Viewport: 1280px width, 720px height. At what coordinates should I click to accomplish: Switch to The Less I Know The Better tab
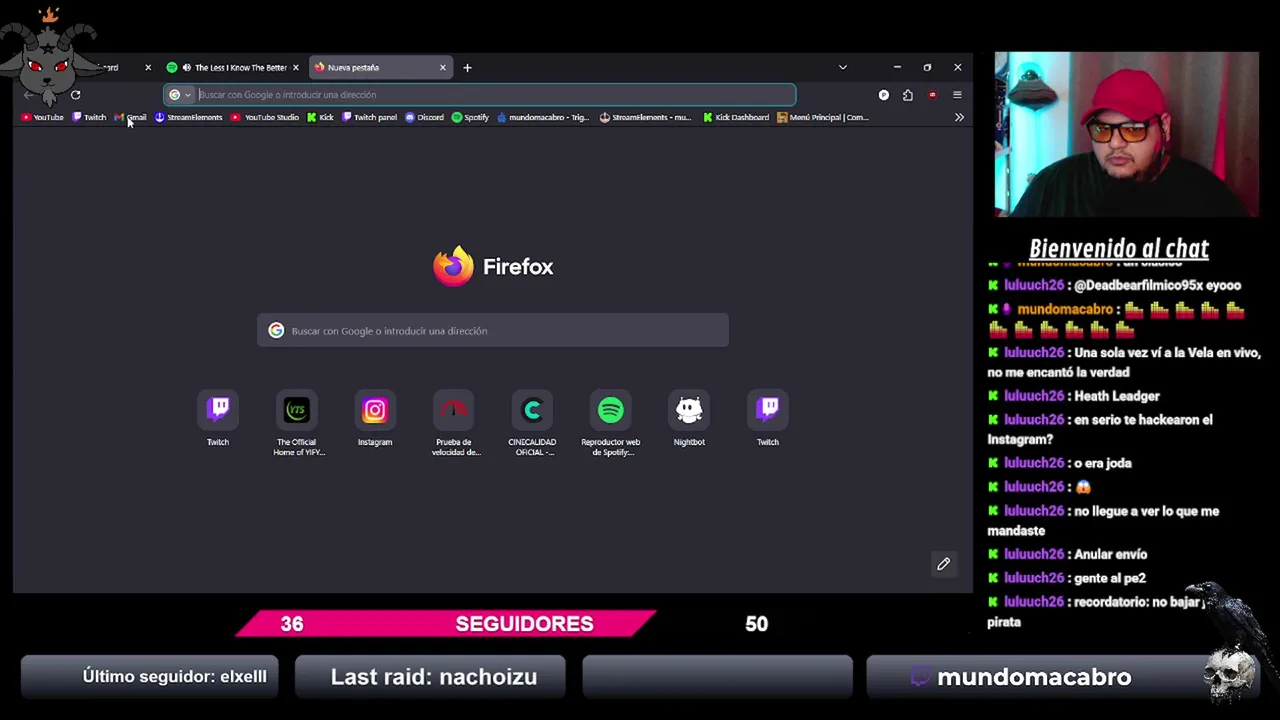click(232, 67)
